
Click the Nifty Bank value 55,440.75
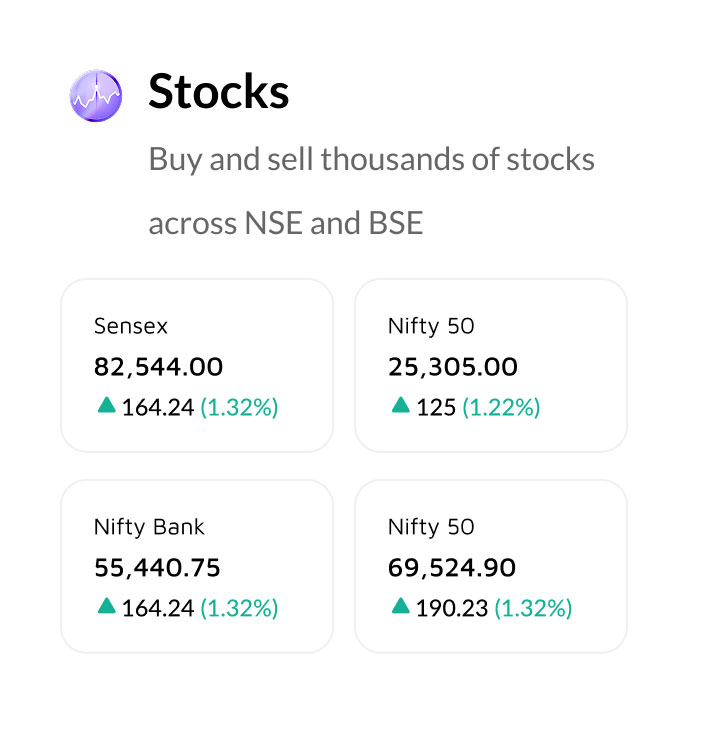[x=157, y=568]
